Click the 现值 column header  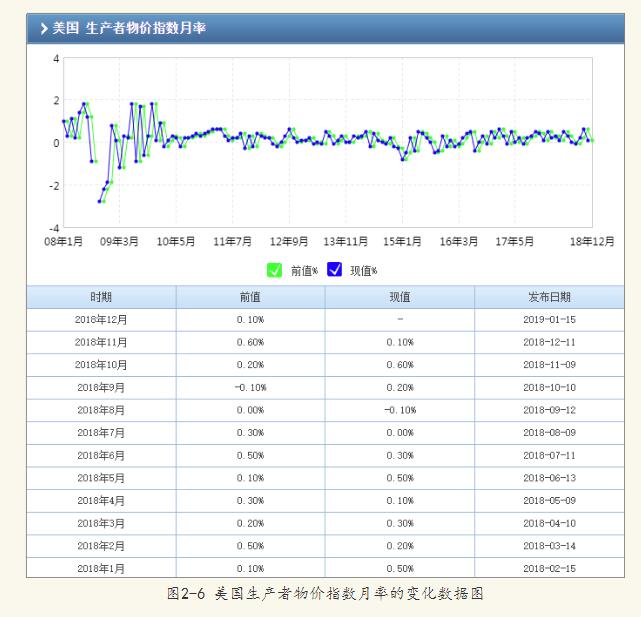coord(399,297)
